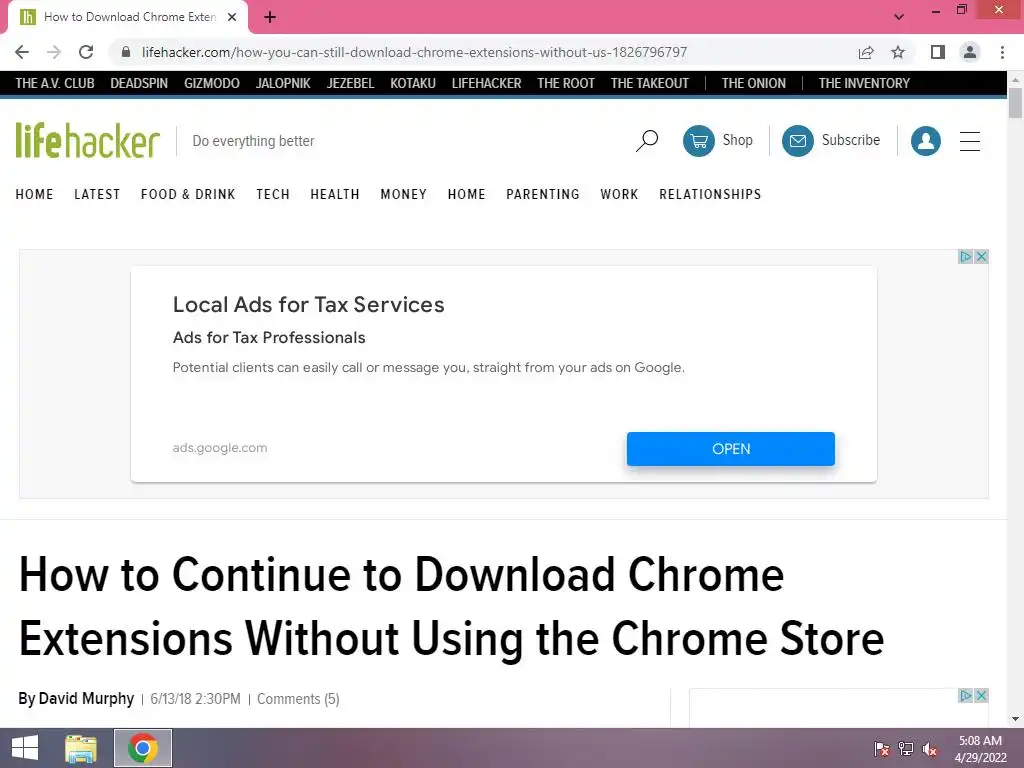Select TECH section

click(x=273, y=194)
